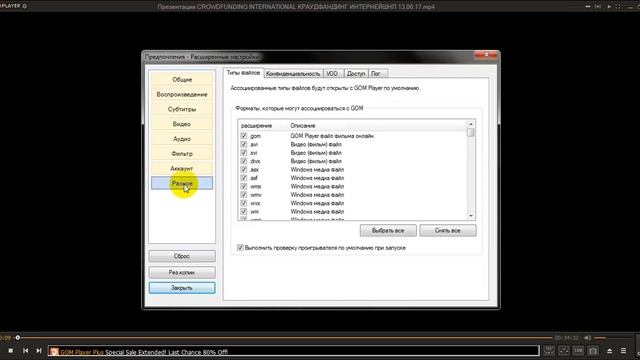Click the GOM Player Plus ad icon
Image resolution: width=640 pixels, height=360 pixels.
(54, 351)
